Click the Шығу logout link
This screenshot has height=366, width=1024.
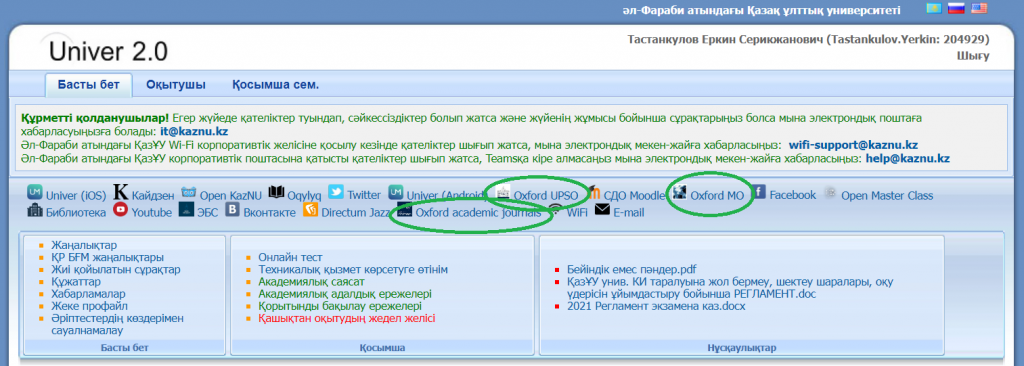click(973, 56)
